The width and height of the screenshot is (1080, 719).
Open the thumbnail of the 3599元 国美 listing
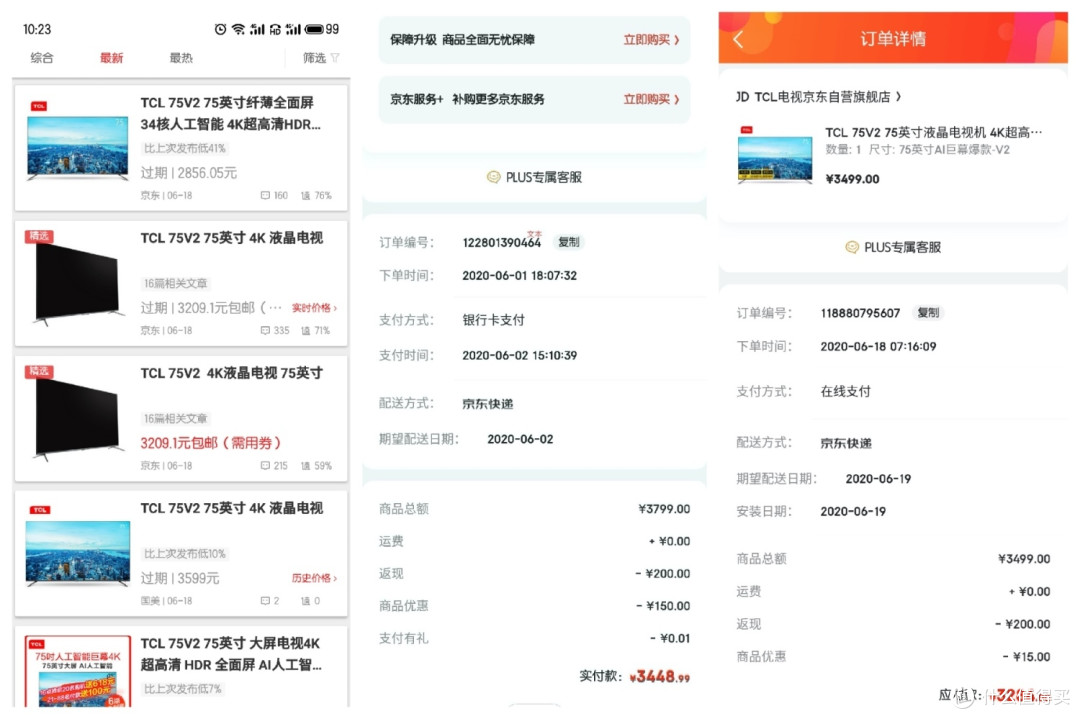coord(77,548)
